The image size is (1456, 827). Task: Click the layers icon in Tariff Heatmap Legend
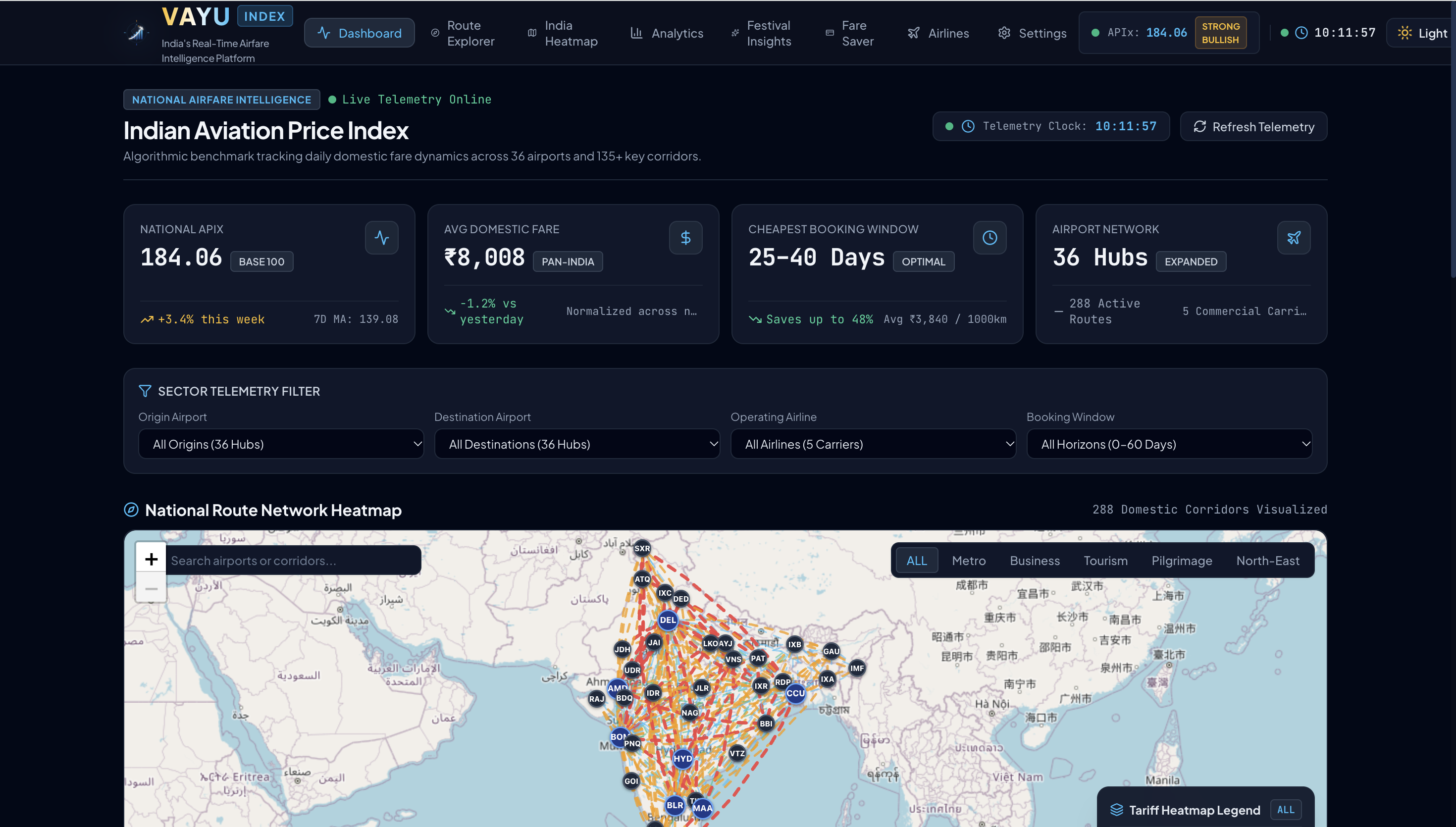[x=1116, y=809]
